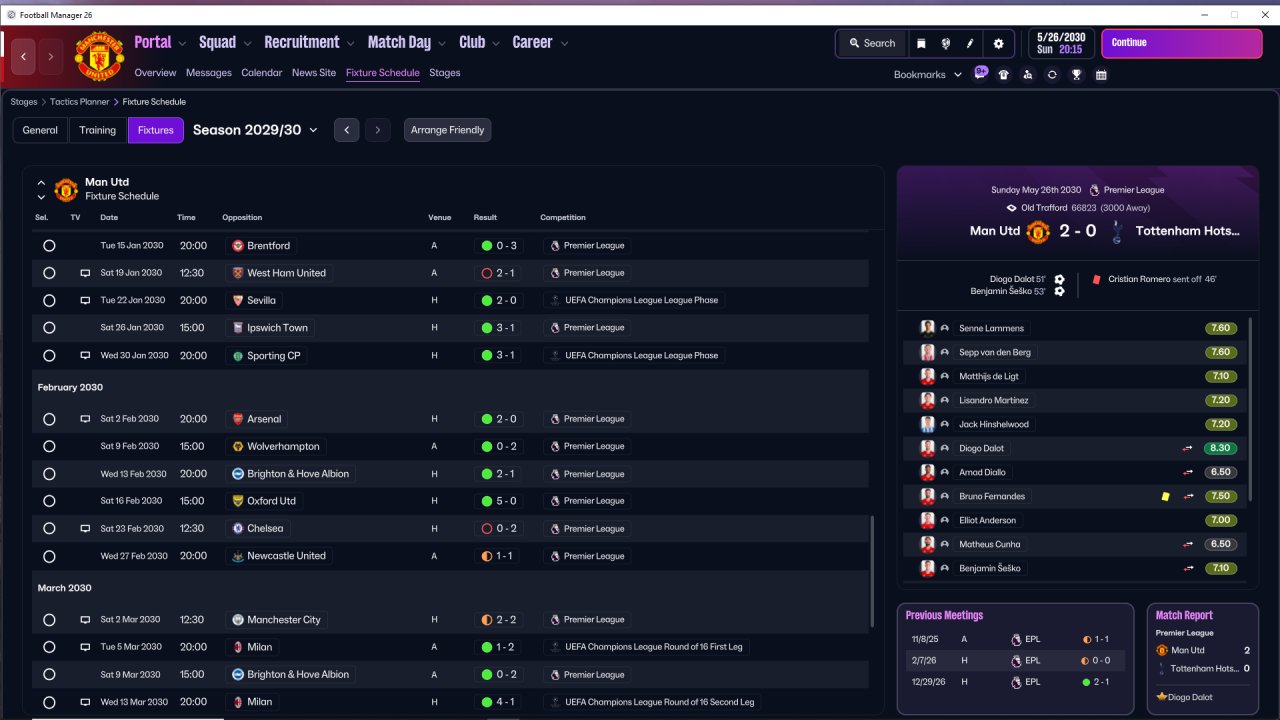
Task: Go to the previous season arrow button
Action: pyautogui.click(x=346, y=130)
